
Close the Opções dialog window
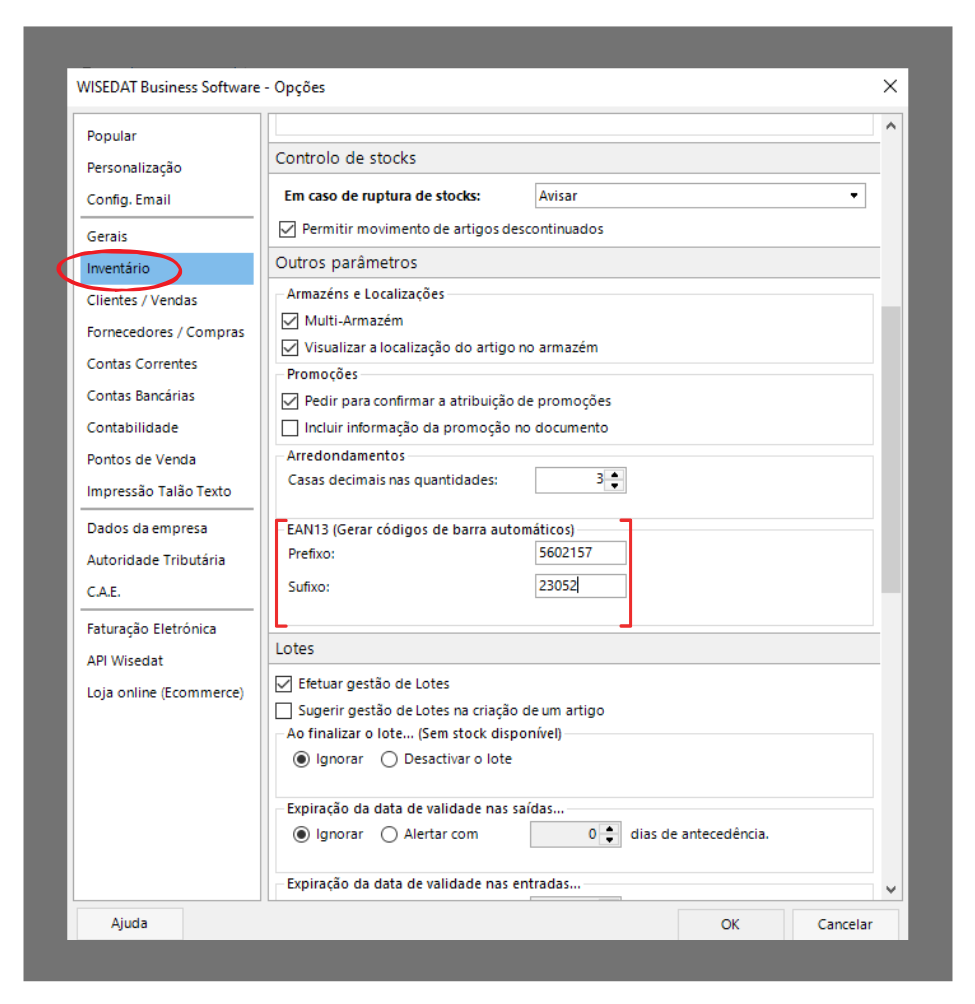[x=890, y=86]
